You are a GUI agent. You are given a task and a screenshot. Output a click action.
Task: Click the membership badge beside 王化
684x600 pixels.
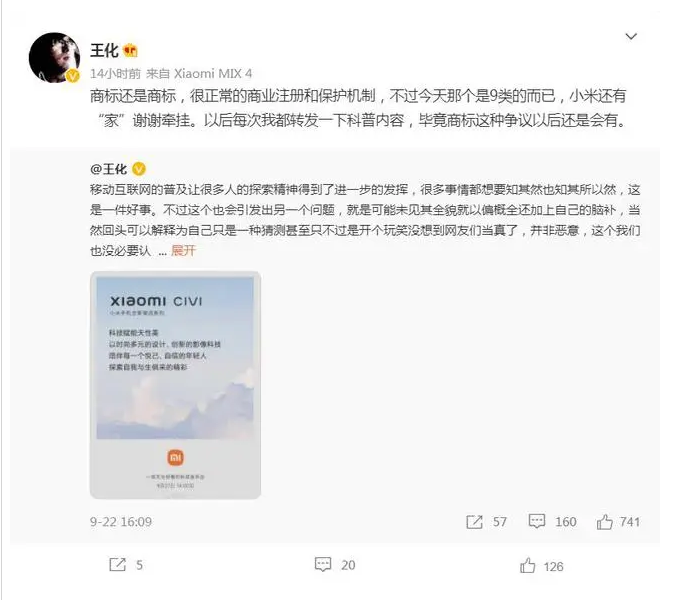pyautogui.click(x=130, y=51)
